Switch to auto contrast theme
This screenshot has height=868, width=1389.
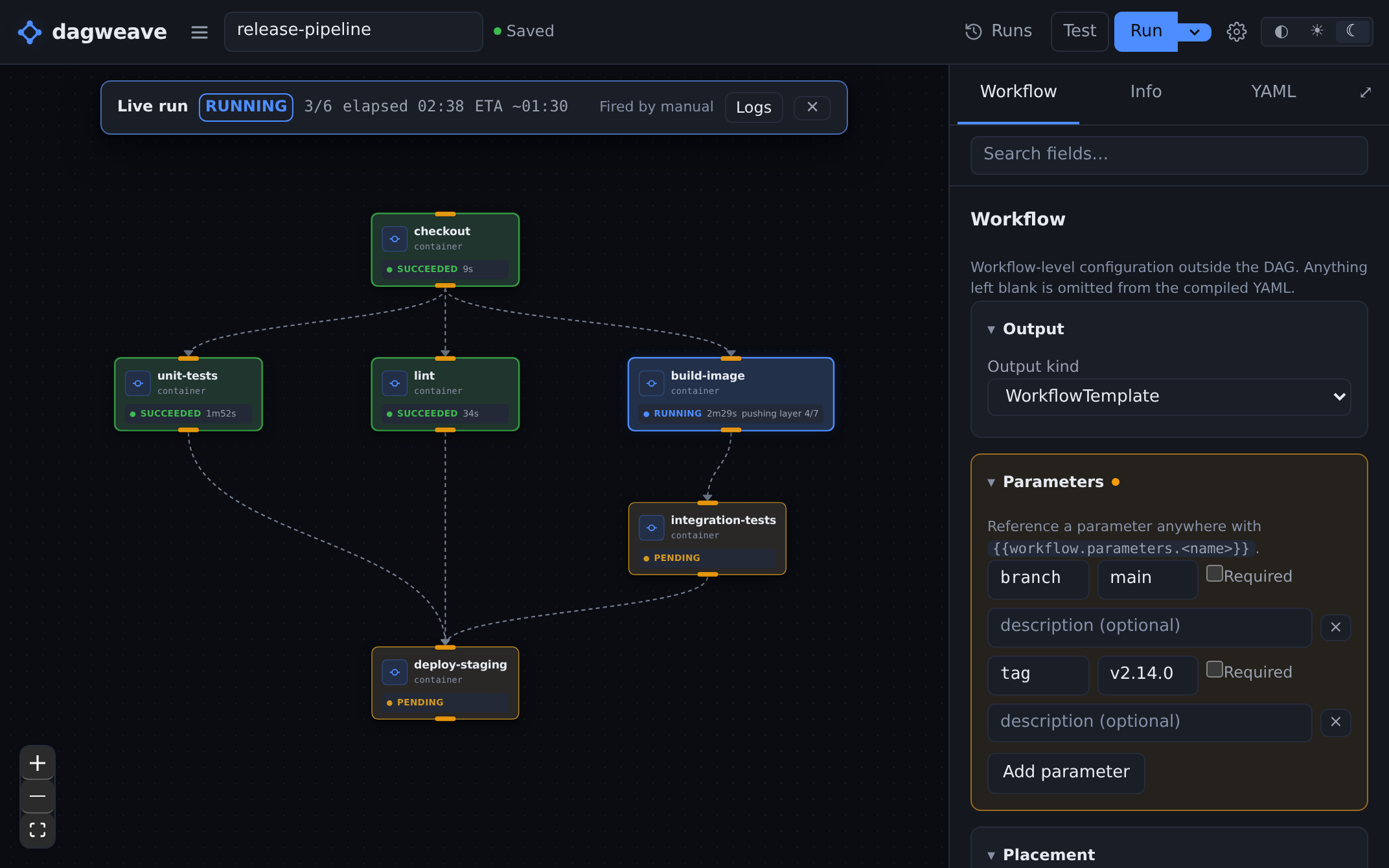point(1281,32)
